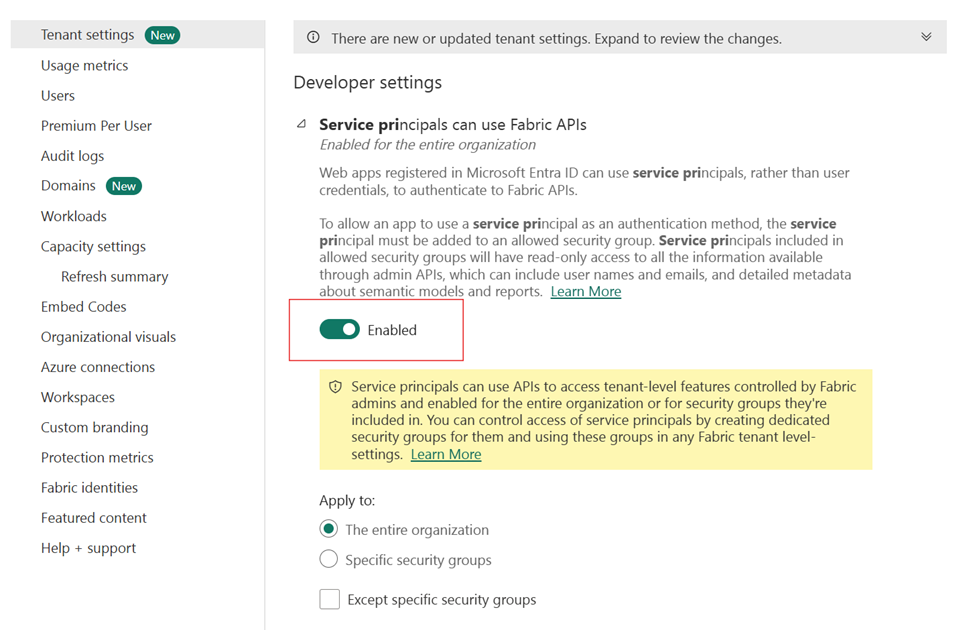Image resolution: width=975 pixels, height=630 pixels.
Task: Click the info icon in the notification banner
Action: point(313,38)
